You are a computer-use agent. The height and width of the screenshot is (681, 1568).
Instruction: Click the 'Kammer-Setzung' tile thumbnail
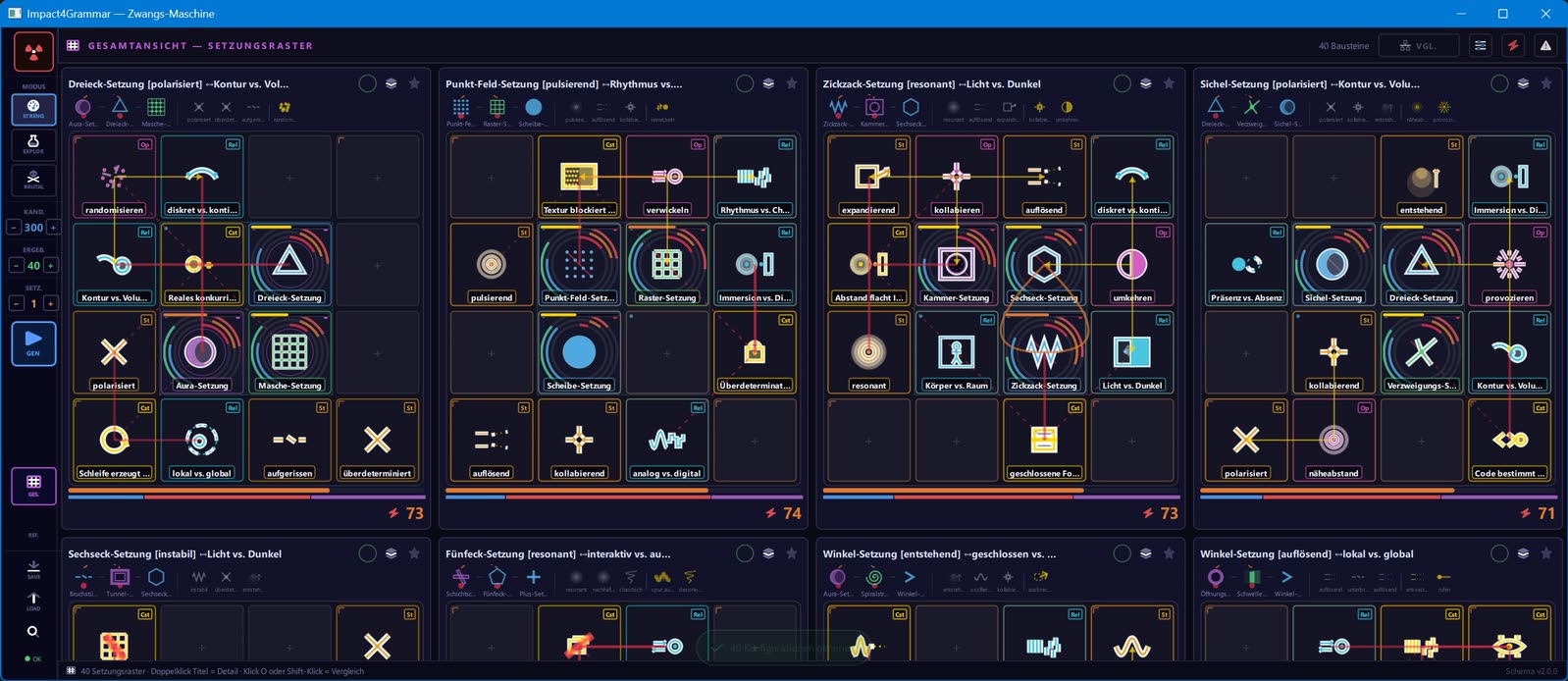[x=956, y=264]
